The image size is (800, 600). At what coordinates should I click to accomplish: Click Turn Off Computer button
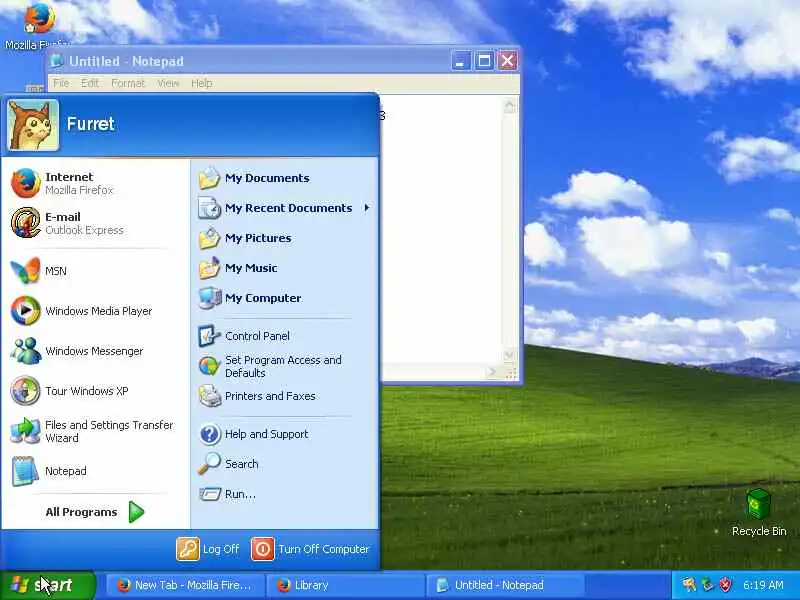pyautogui.click(x=310, y=549)
